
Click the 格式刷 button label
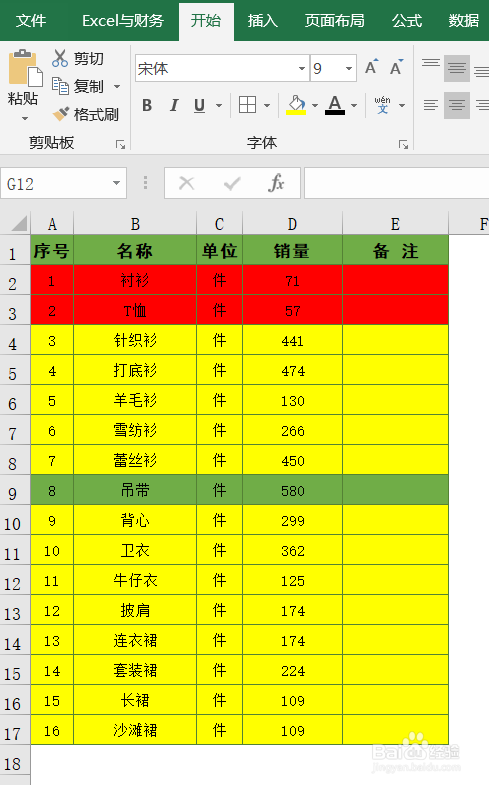[x=96, y=115]
